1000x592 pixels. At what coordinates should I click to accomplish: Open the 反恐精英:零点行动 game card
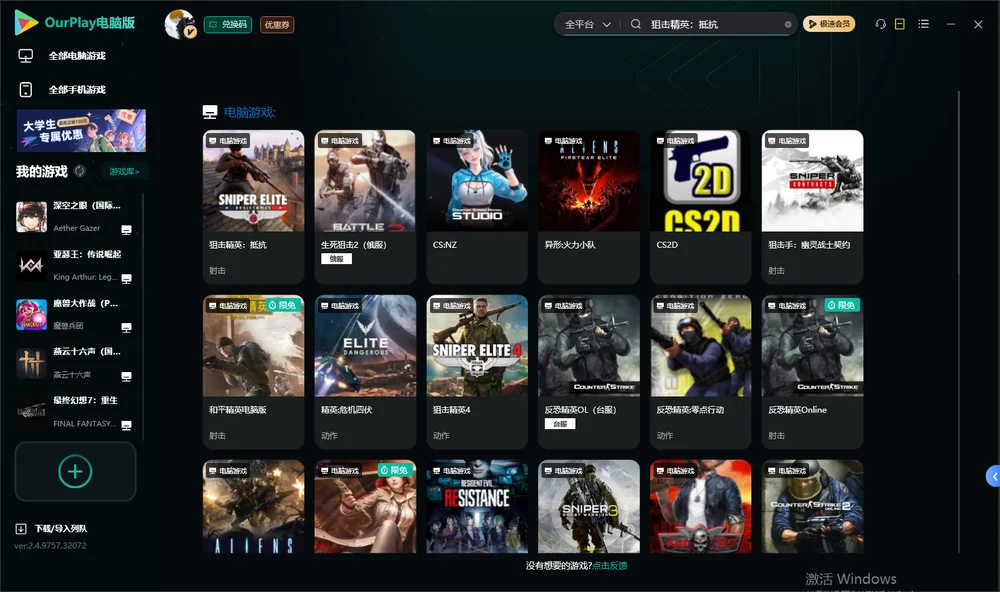click(x=700, y=372)
